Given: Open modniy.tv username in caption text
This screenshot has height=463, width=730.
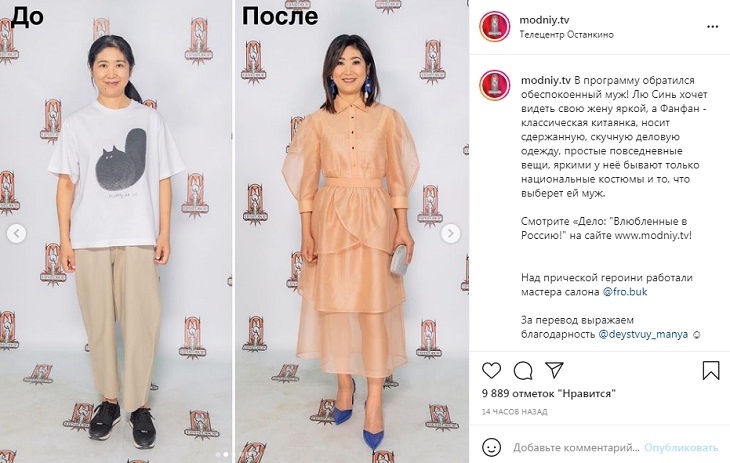Looking at the screenshot, I should pos(546,80).
